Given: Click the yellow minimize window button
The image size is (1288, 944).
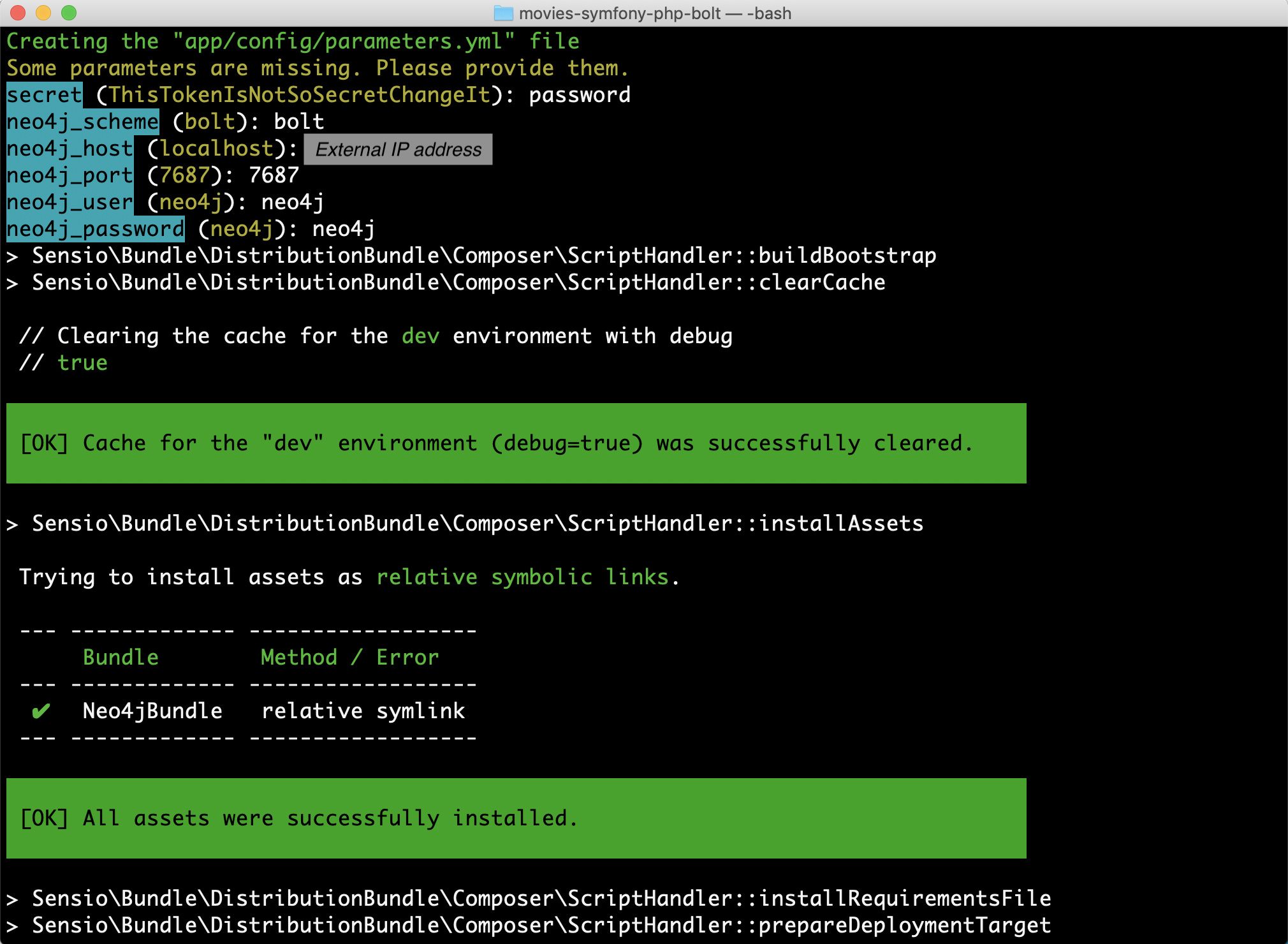Looking at the screenshot, I should pos(43,12).
